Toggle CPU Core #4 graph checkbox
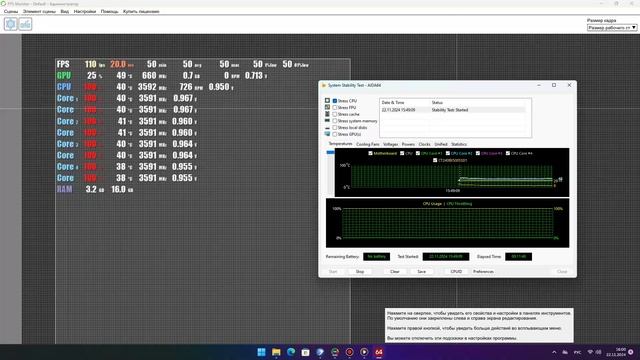This screenshot has width=640, height=360. click(508, 153)
